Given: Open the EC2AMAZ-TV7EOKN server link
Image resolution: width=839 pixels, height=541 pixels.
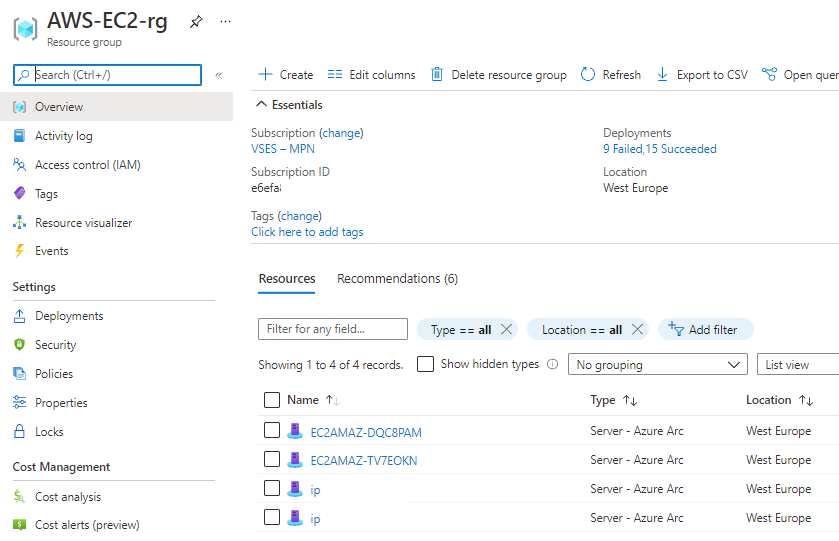Looking at the screenshot, I should click(x=364, y=461).
